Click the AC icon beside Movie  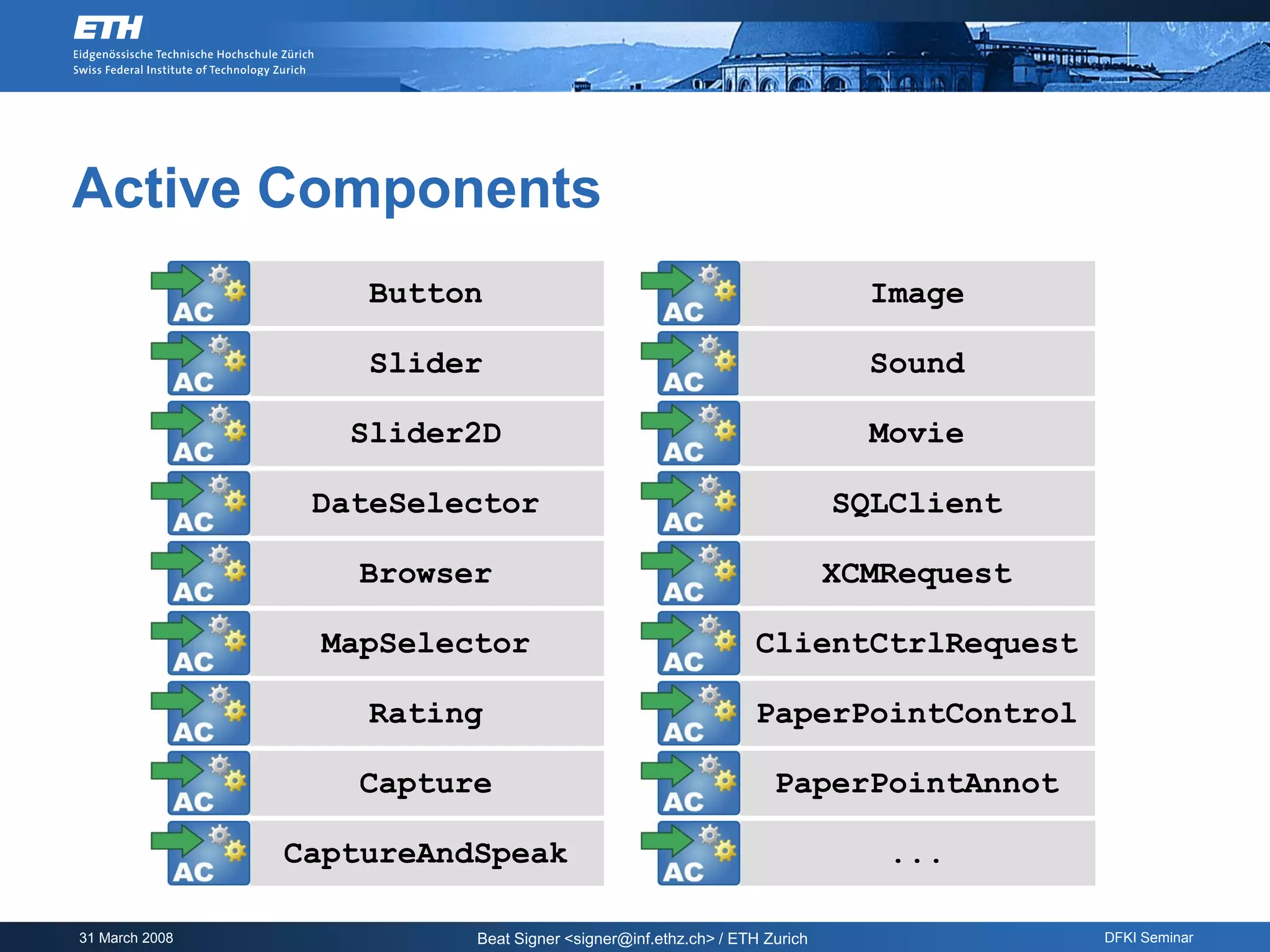pos(690,433)
